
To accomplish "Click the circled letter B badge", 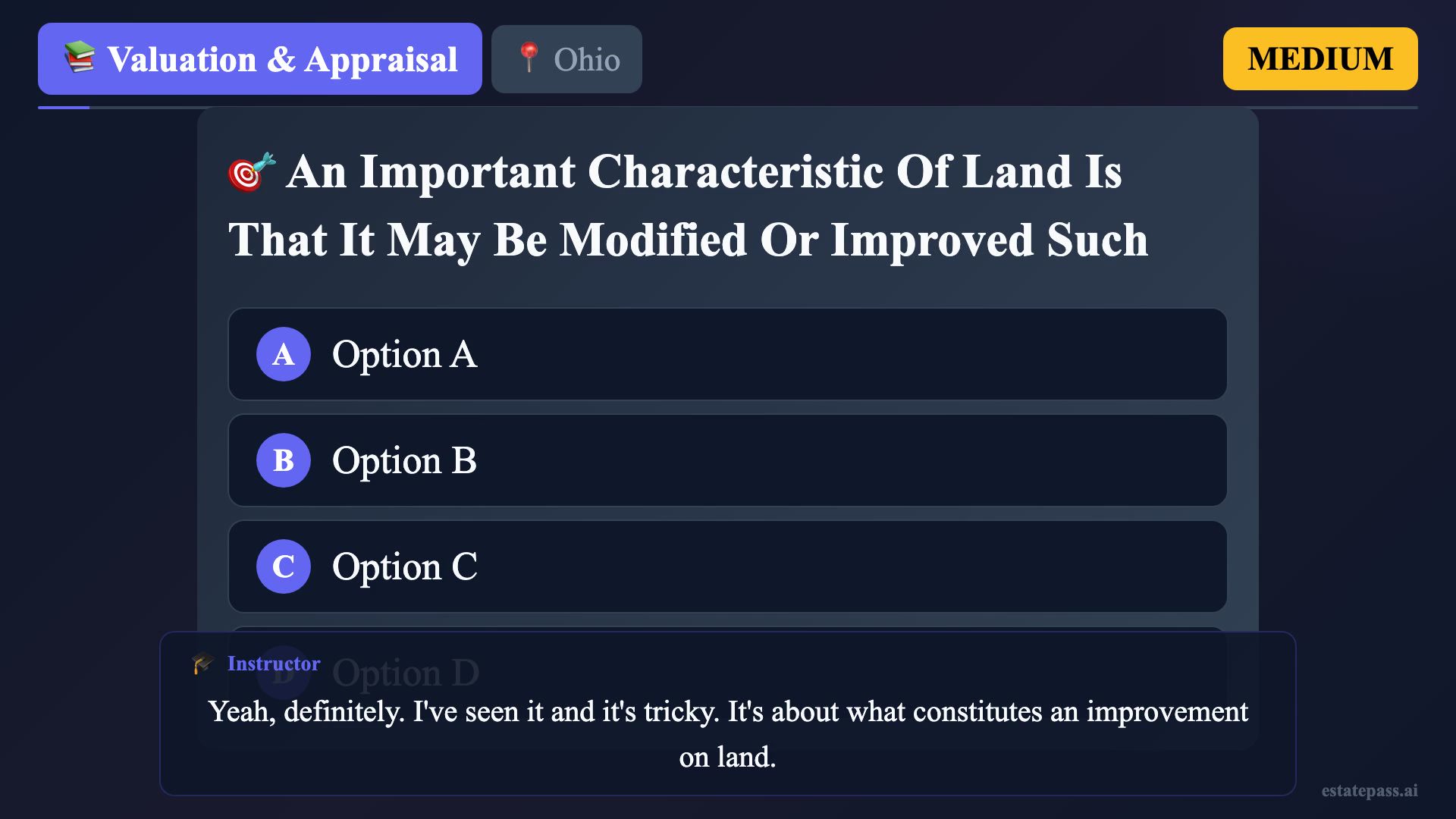I will tap(283, 460).
